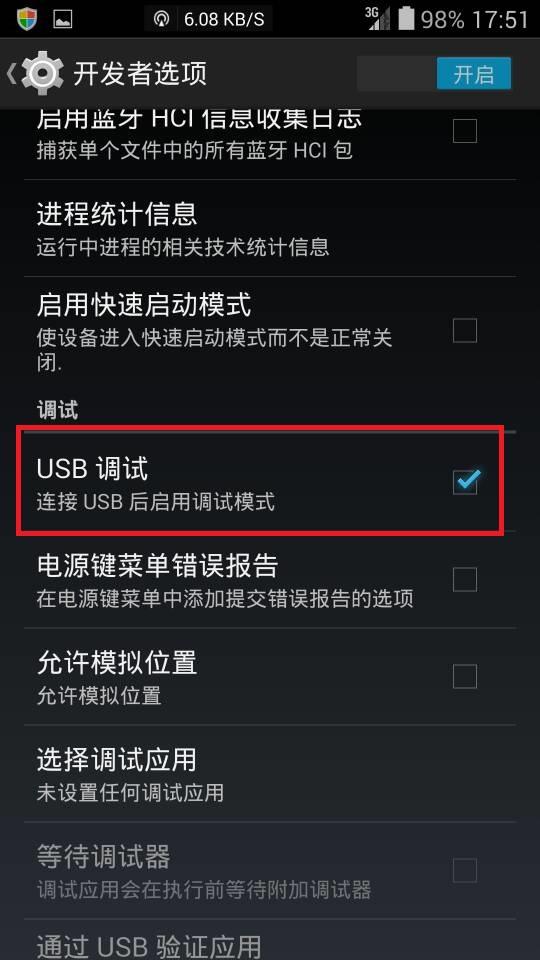Viewport: 540px width, 960px height.
Task: Select the 等待调试器 option row
Action: click(270, 871)
